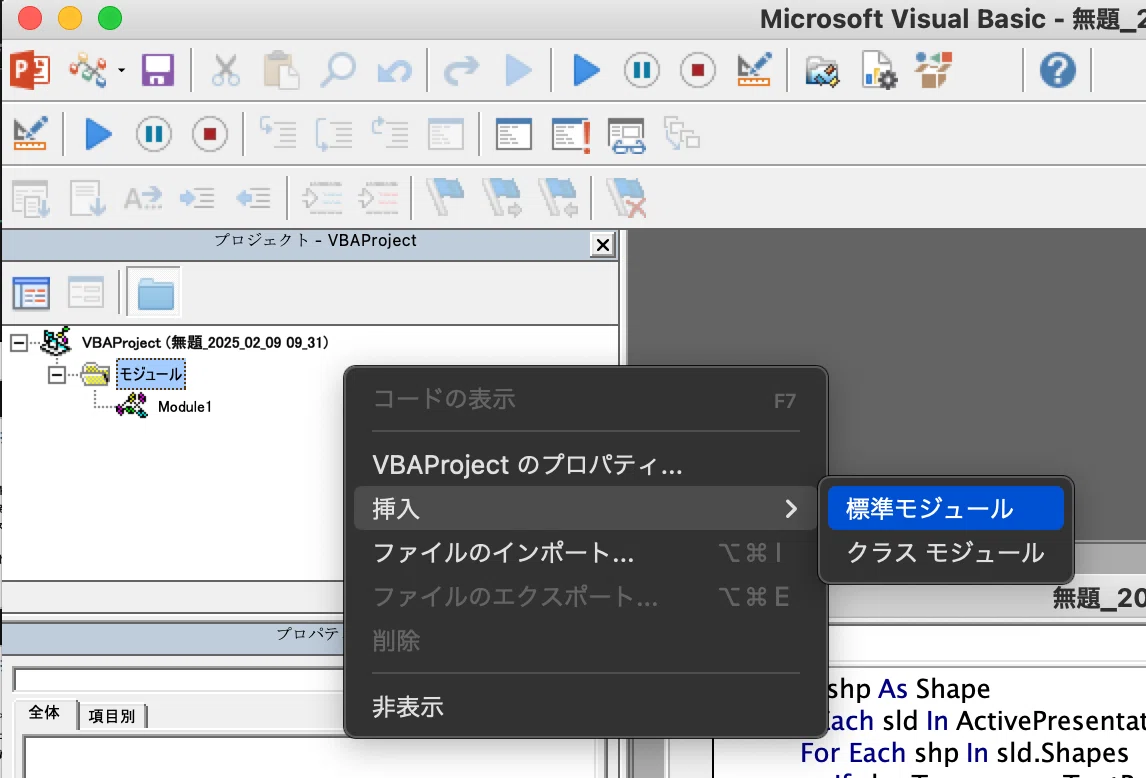Click the Indent icon
Viewport: 1146px width, 778px height.
pos(197,198)
